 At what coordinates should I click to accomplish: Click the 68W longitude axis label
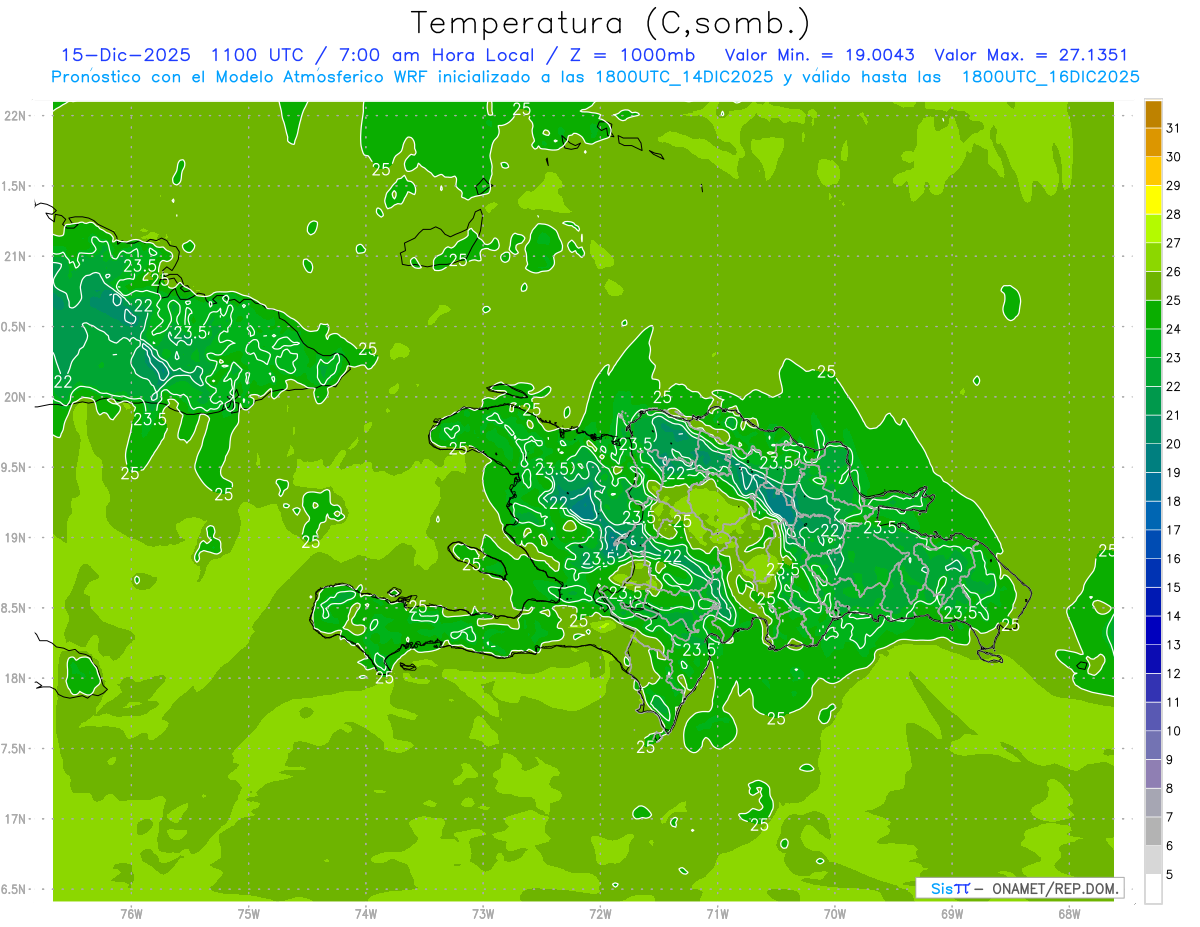(x=1069, y=913)
